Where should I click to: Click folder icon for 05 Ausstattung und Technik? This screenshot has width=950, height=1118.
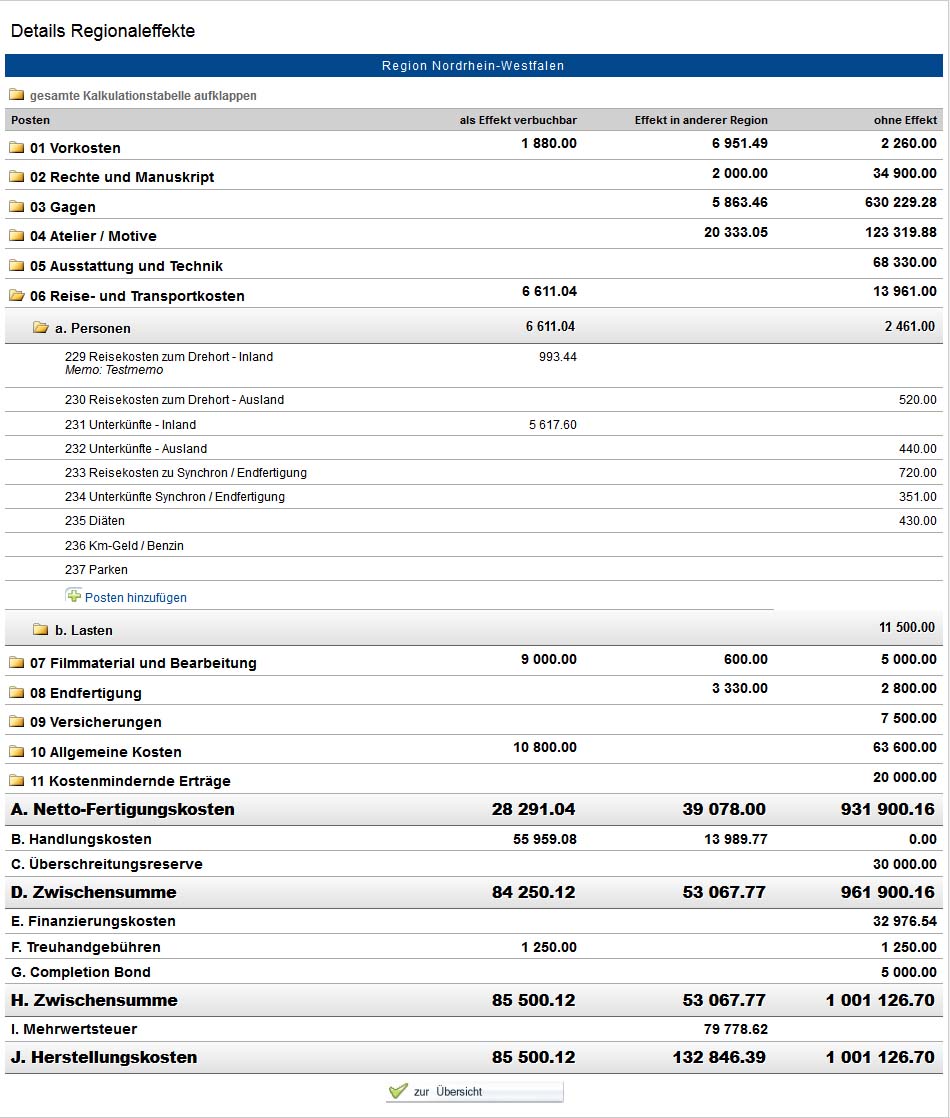coord(16,266)
